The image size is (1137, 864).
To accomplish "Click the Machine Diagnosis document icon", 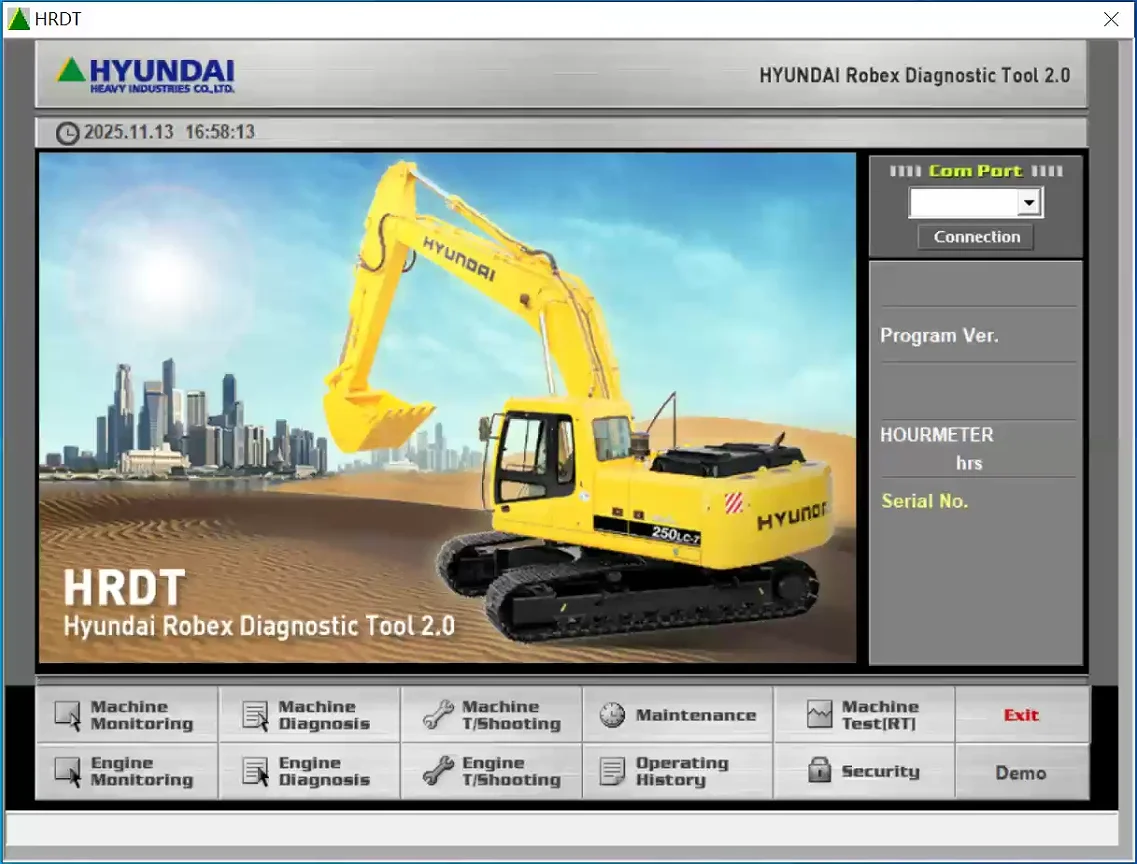I will [x=255, y=715].
